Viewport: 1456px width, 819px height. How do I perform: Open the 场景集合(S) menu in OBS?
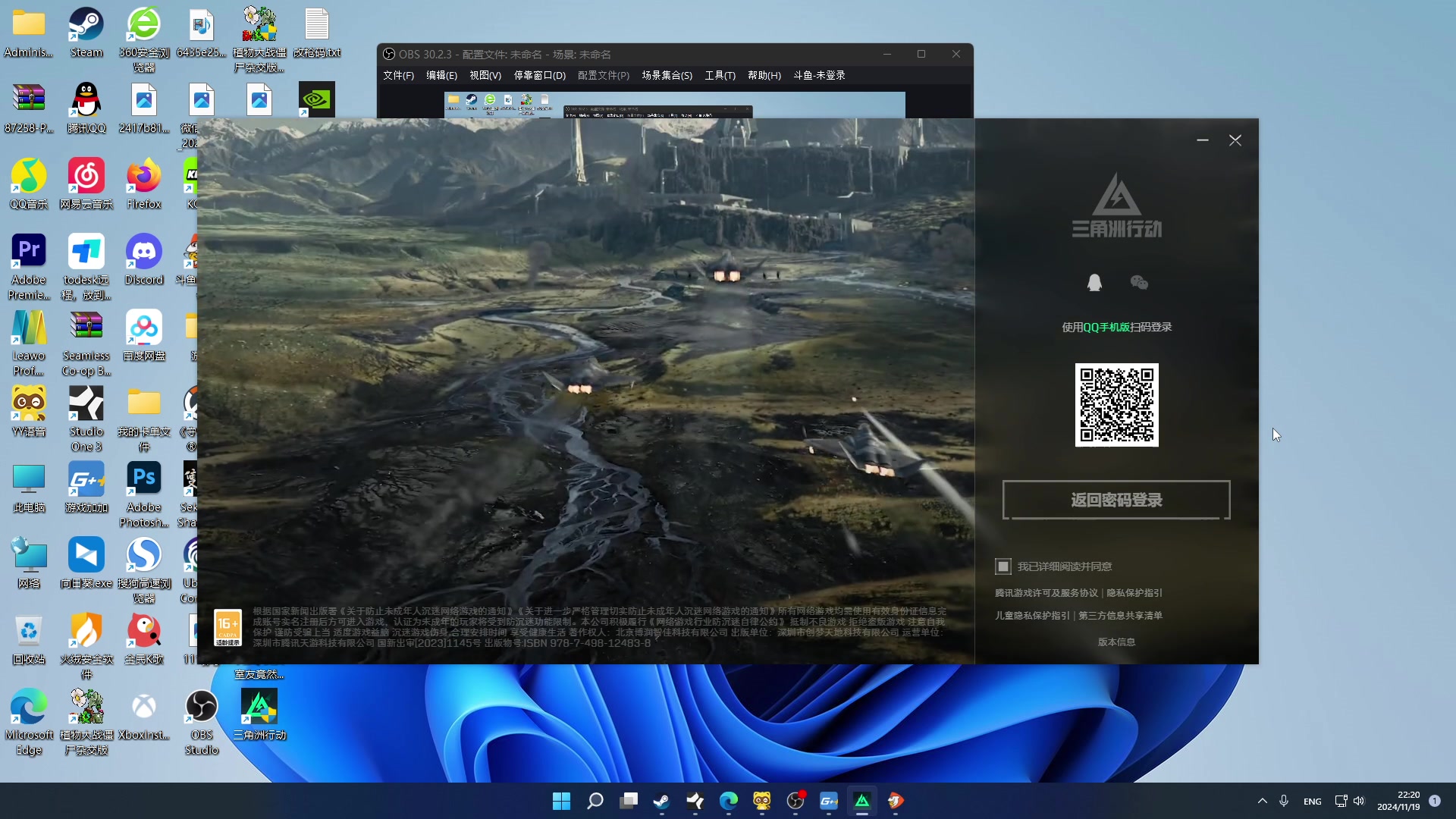point(667,75)
